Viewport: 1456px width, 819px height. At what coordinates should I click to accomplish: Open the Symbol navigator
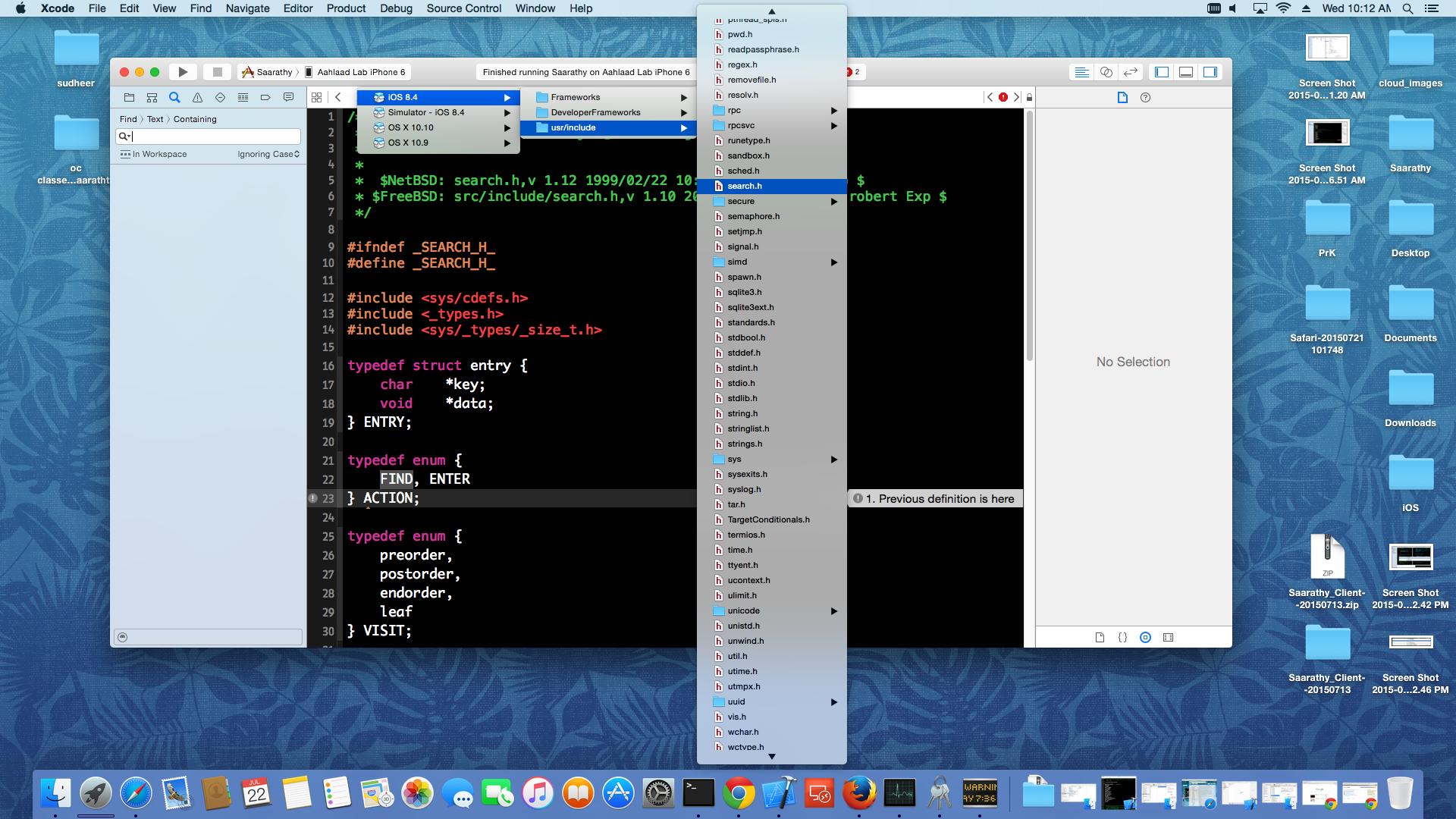click(152, 97)
